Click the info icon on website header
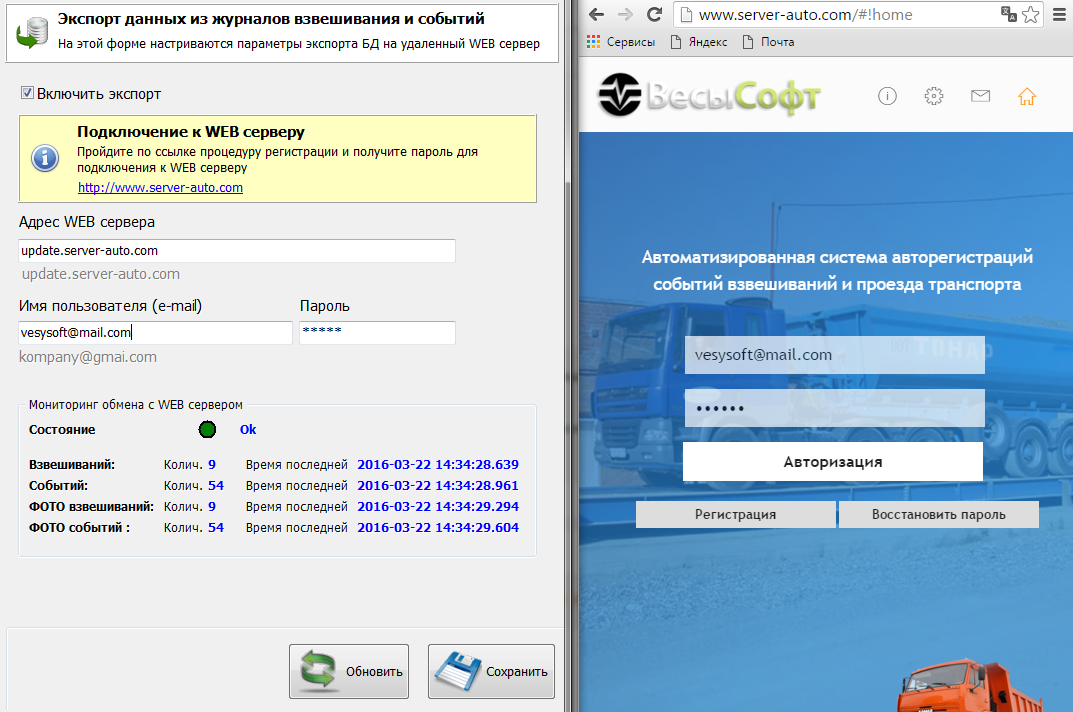The height and width of the screenshot is (712, 1073). pyautogui.click(x=887, y=96)
